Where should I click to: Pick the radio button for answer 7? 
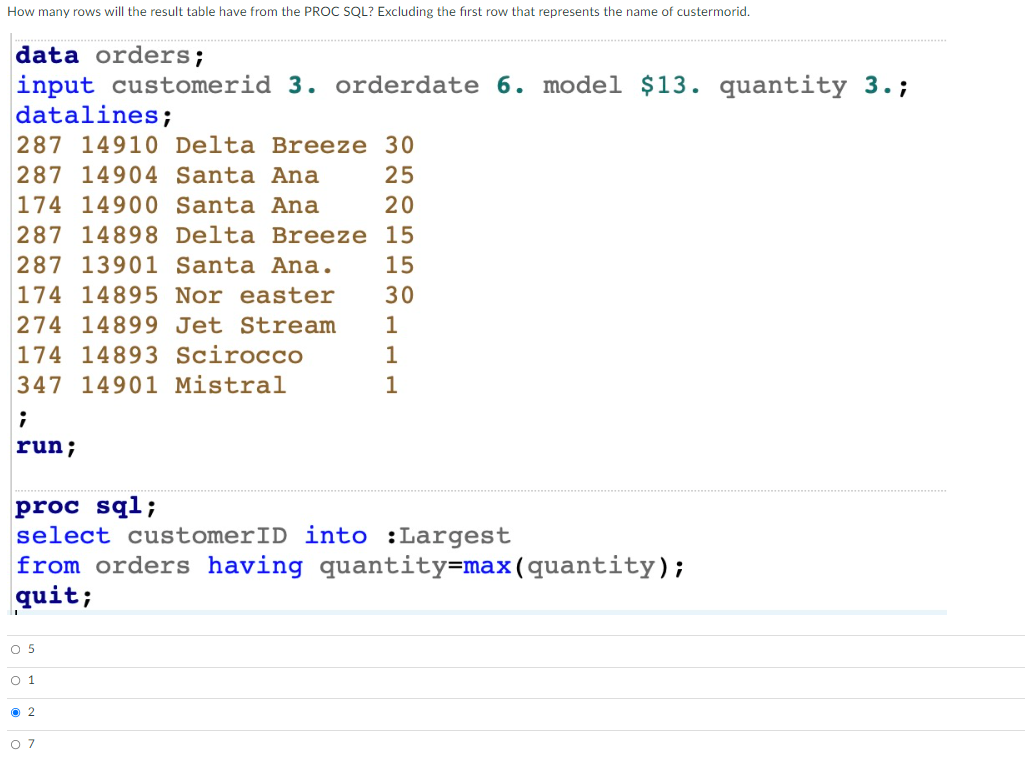coord(16,744)
